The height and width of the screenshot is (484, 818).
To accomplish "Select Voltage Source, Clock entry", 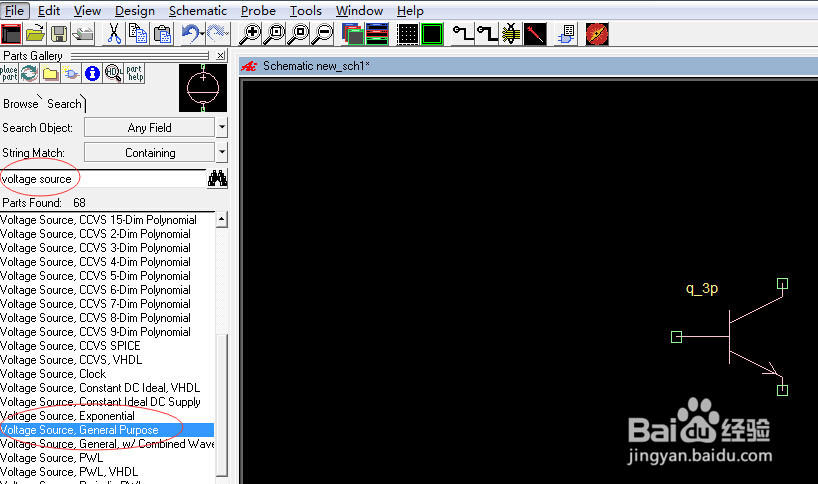I will (53, 374).
